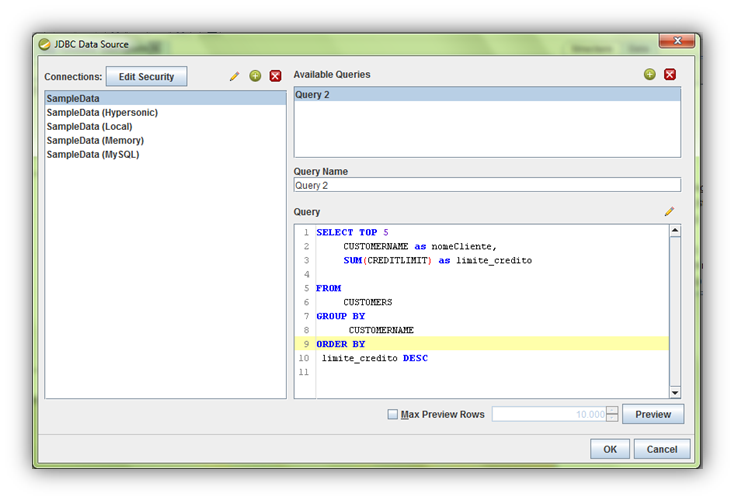Click the edit connection pencil icon
Viewport: 735px width, 501px height.
click(x=235, y=76)
